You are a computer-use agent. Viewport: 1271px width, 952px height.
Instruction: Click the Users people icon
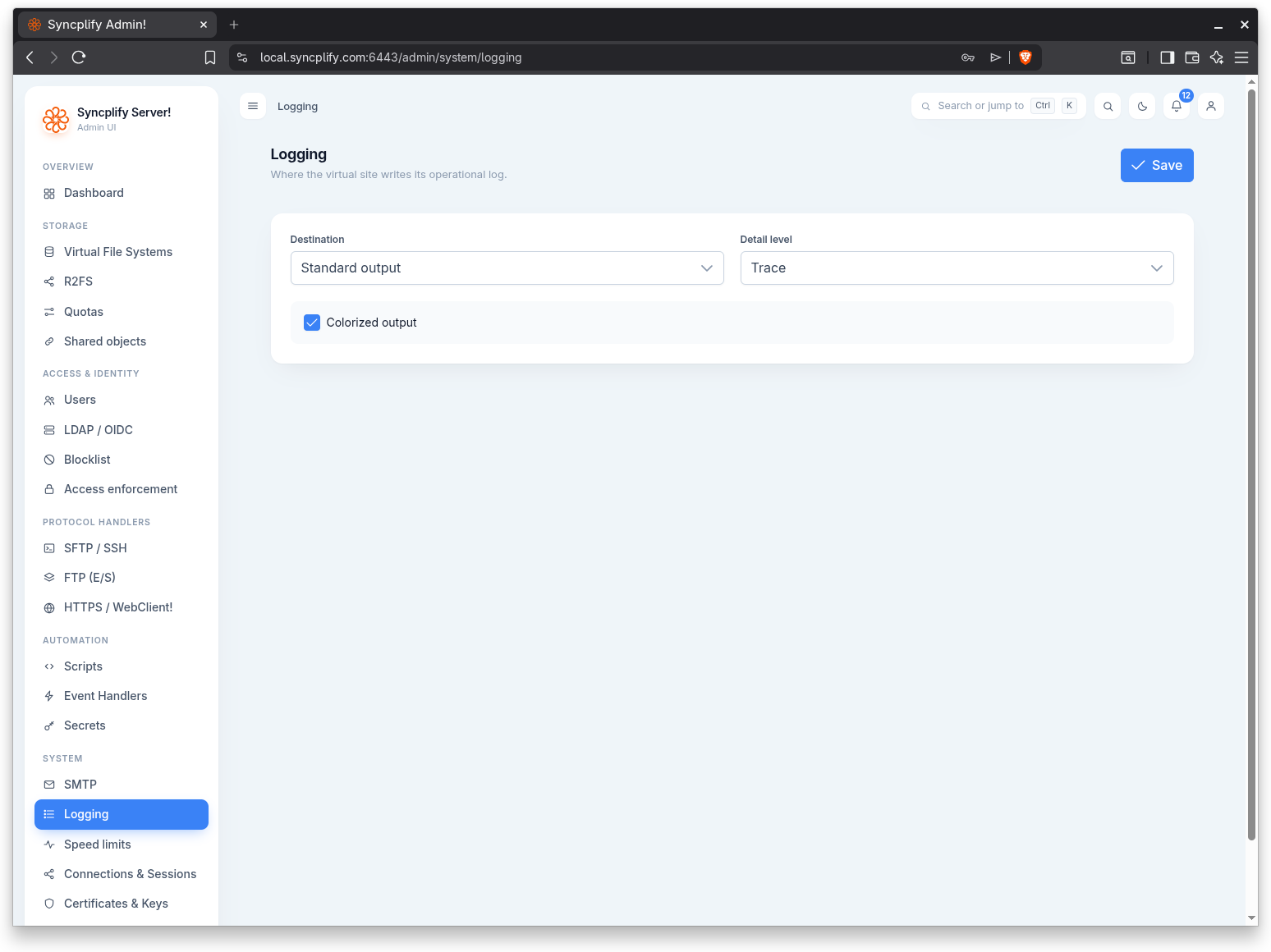pos(49,400)
